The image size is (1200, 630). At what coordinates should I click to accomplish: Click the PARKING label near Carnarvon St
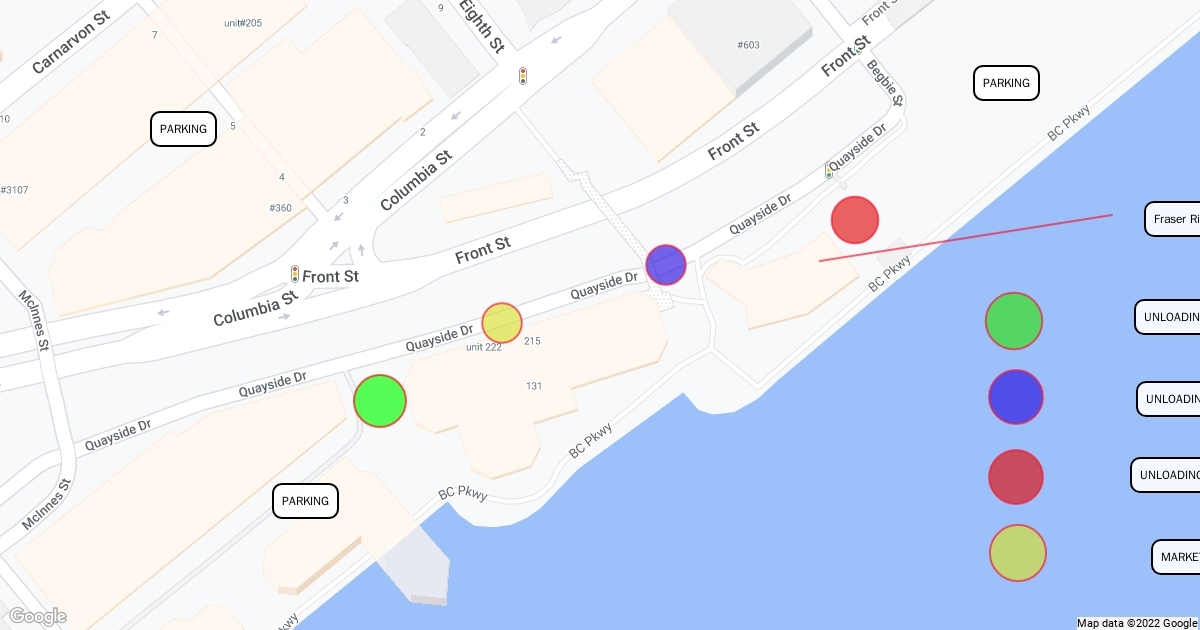pyautogui.click(x=183, y=129)
